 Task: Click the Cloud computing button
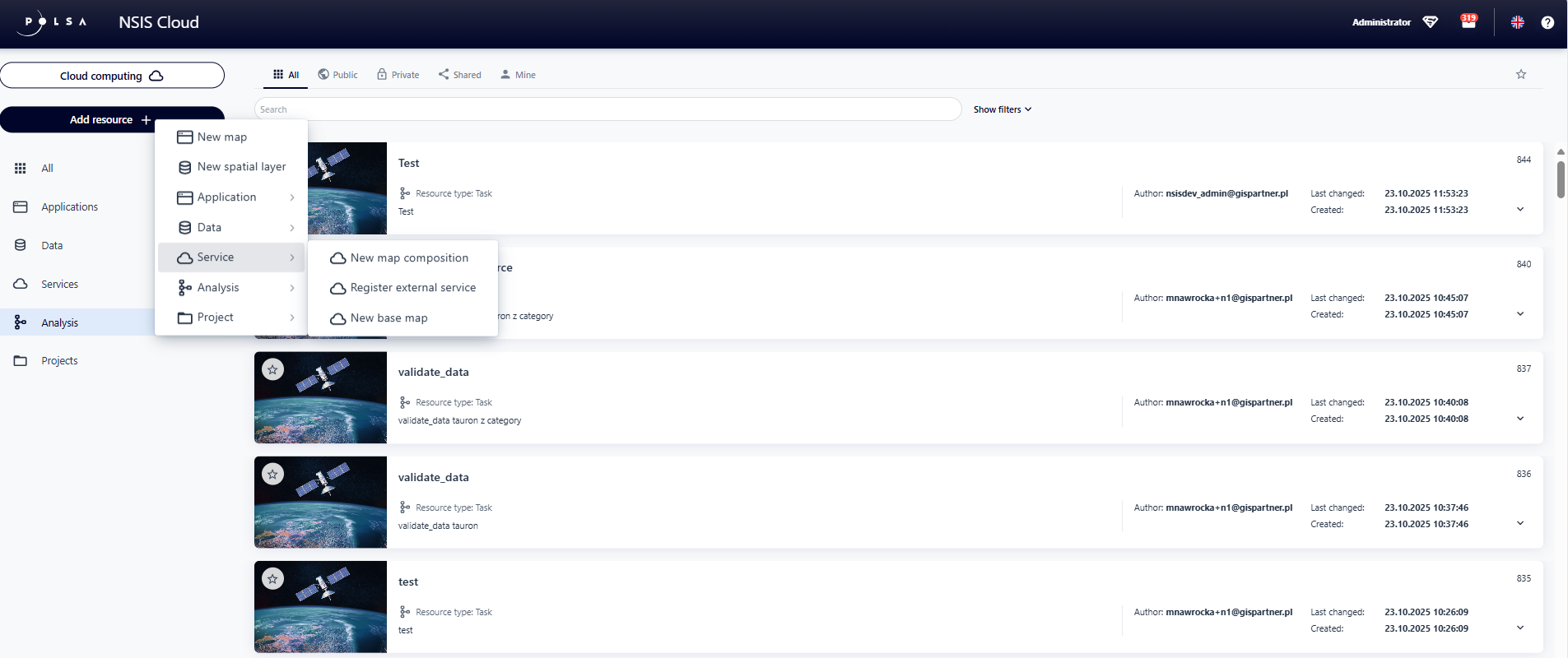tap(112, 76)
